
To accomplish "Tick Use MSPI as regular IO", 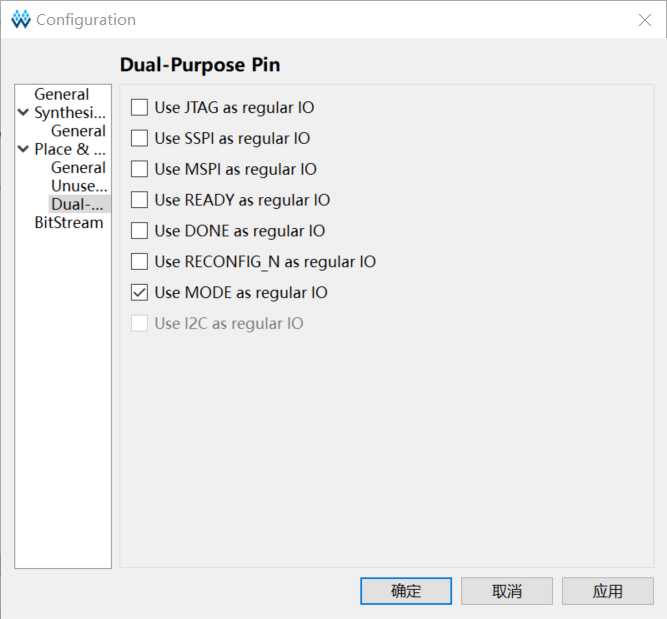I will (140, 169).
